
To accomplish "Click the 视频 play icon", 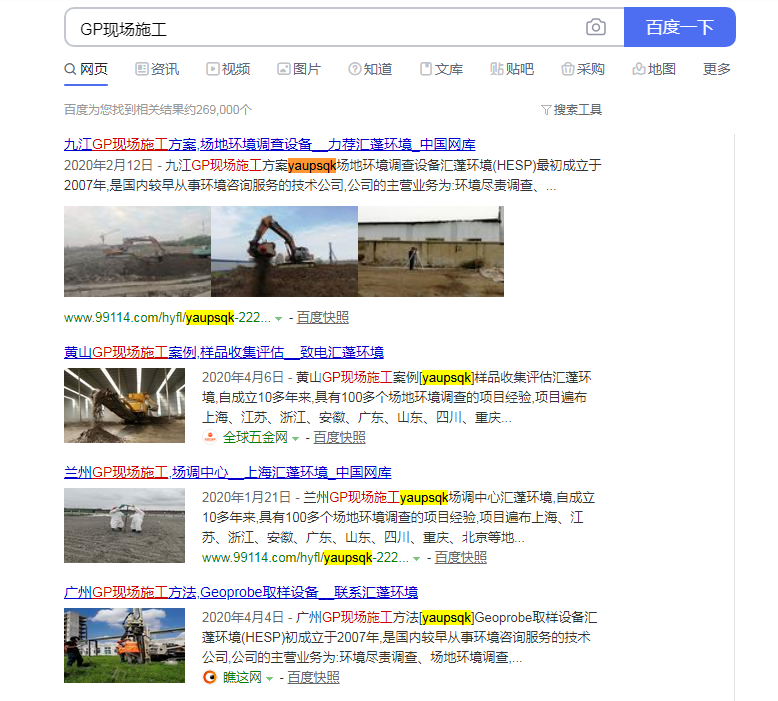I will tap(212, 69).
